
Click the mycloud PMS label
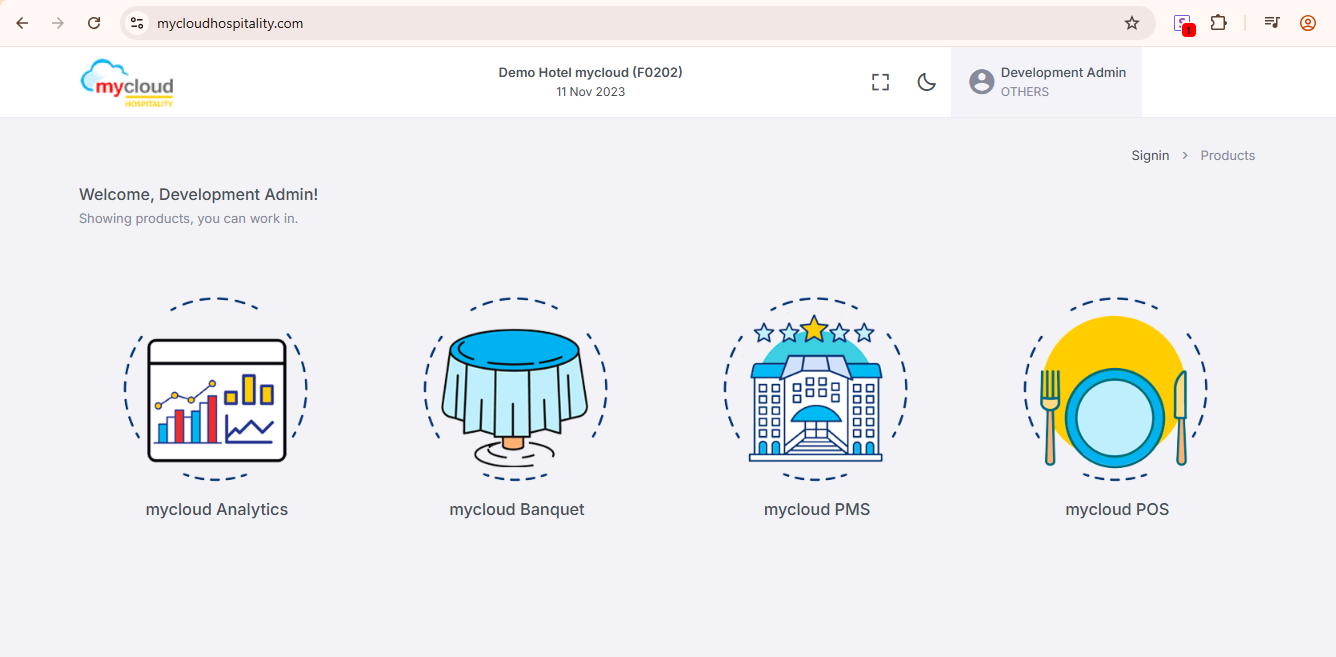pyautogui.click(x=817, y=509)
